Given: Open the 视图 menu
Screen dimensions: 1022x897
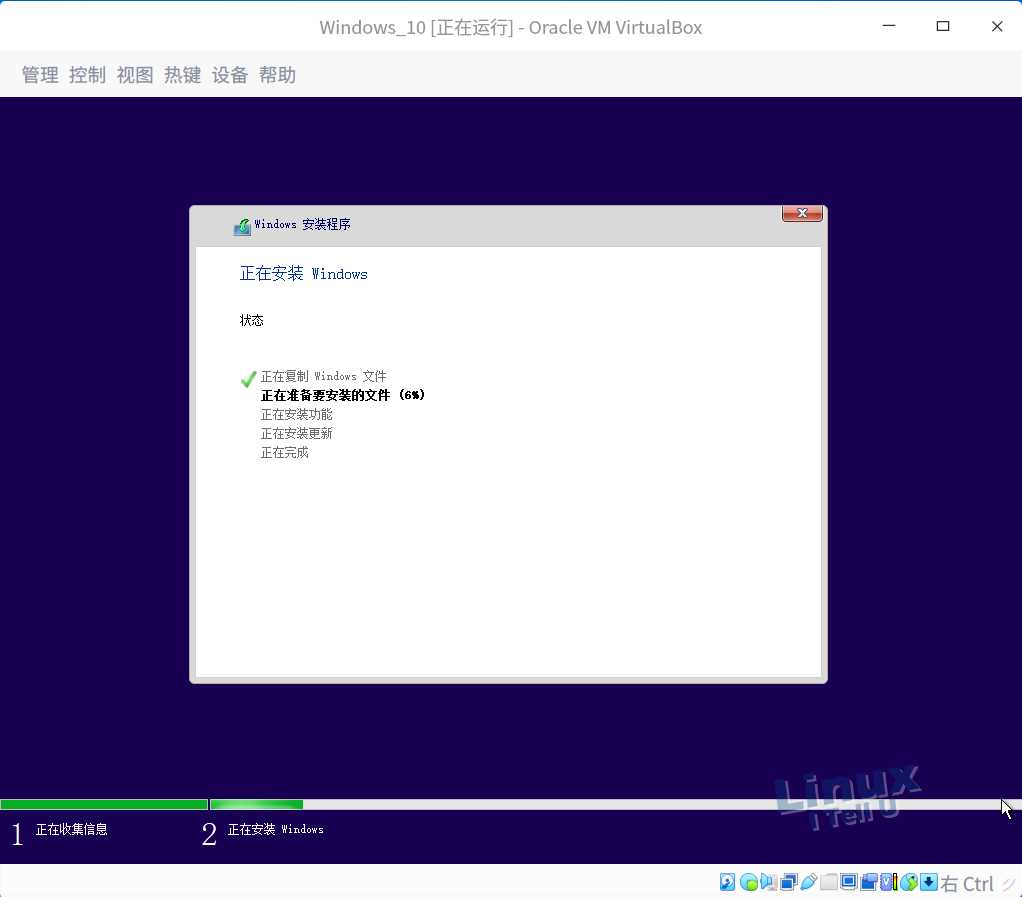Looking at the screenshot, I should pos(135,75).
